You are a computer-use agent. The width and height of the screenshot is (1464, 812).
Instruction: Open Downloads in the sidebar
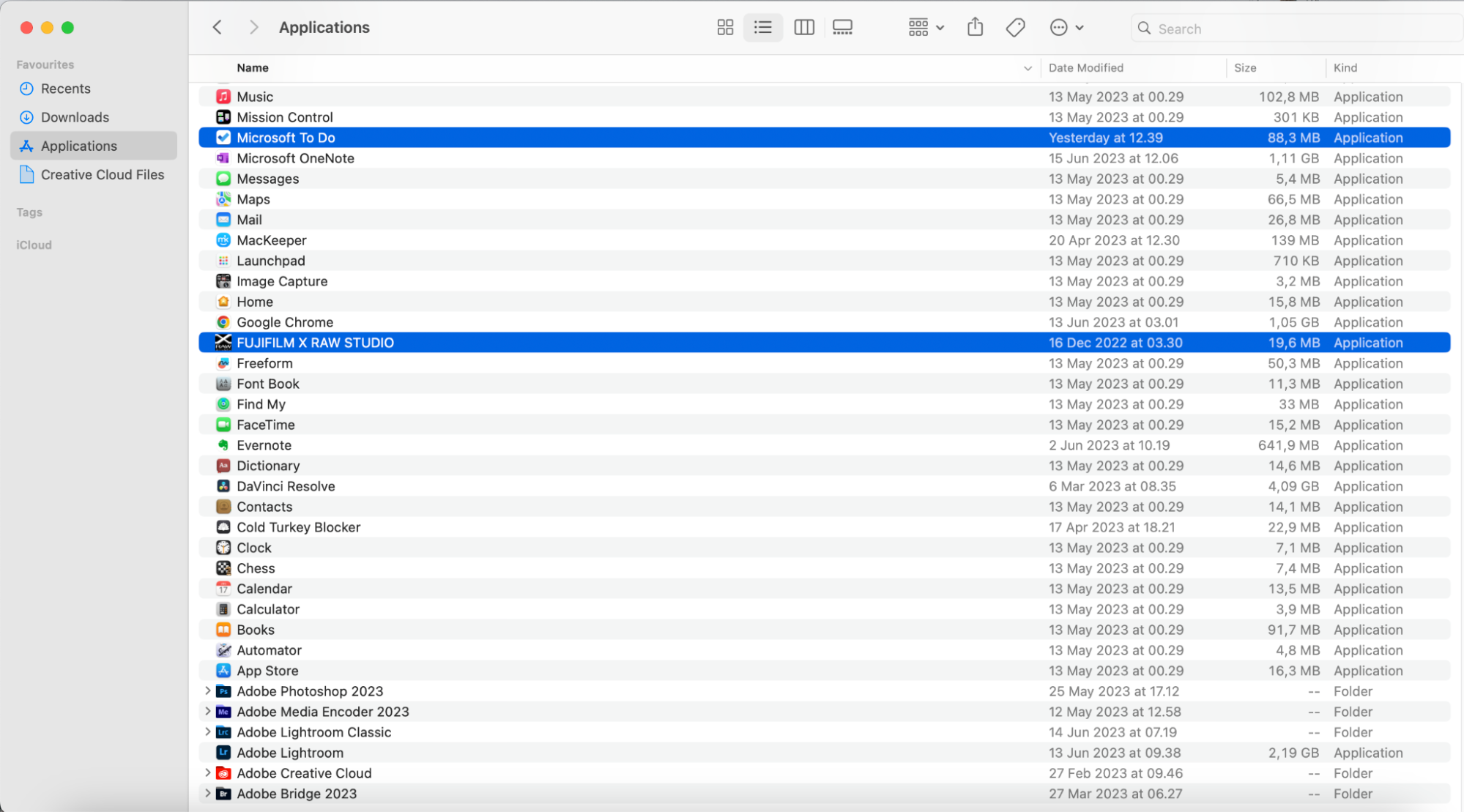94,117
